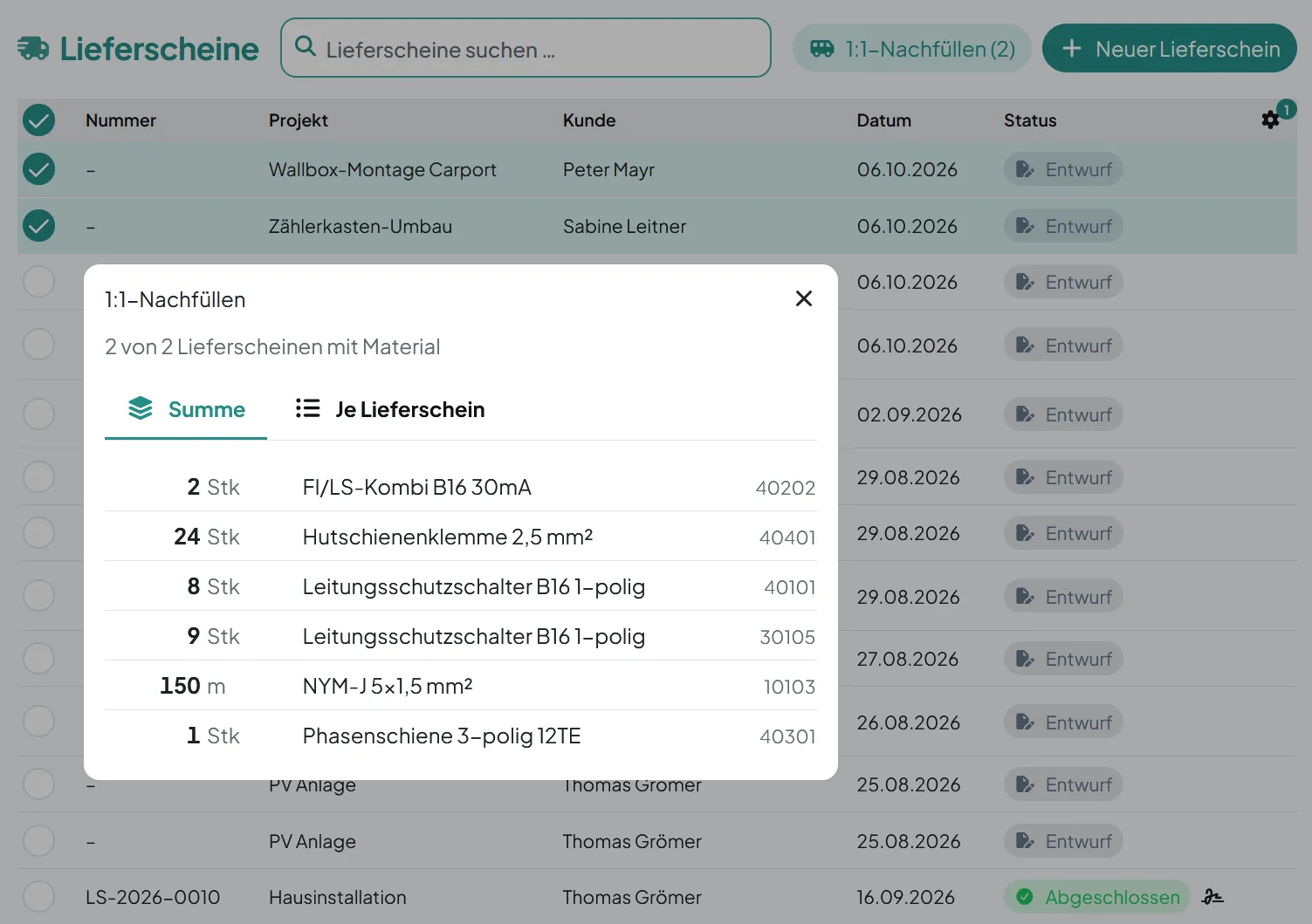Open the 1:1-Nachfüllen (2) button

pos(912,48)
